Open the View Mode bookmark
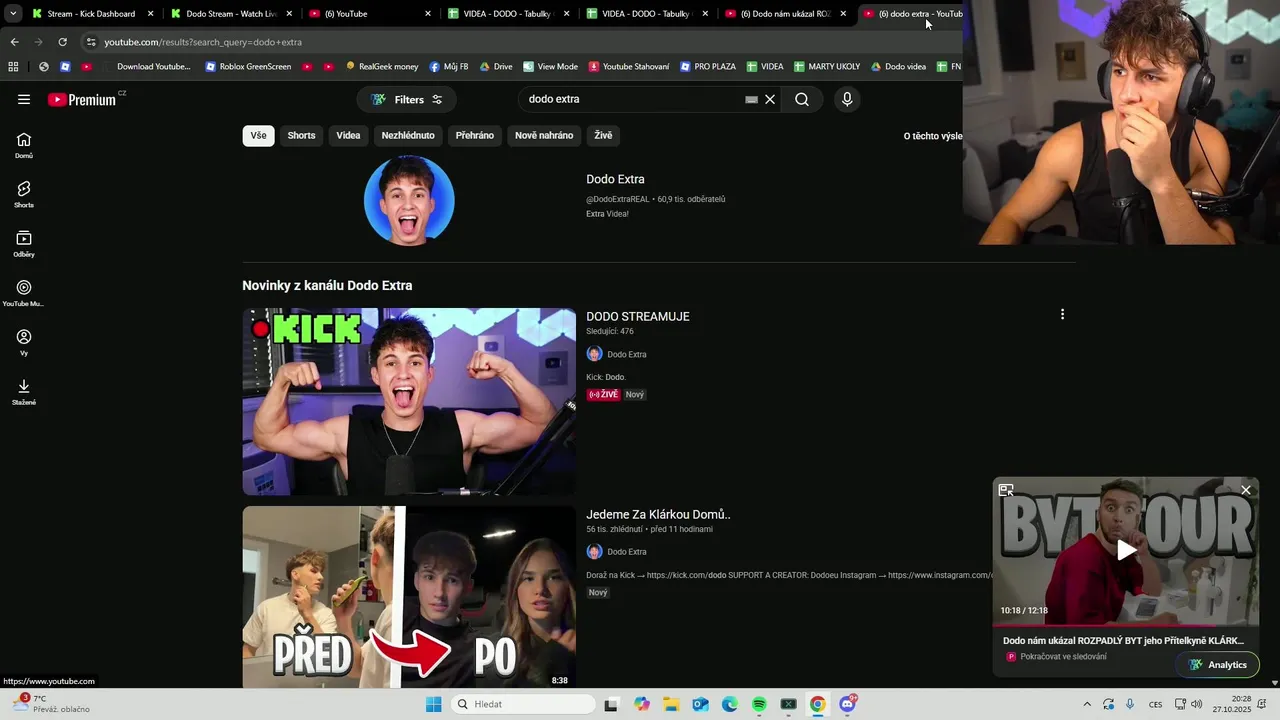The height and width of the screenshot is (720, 1280). pos(550,67)
